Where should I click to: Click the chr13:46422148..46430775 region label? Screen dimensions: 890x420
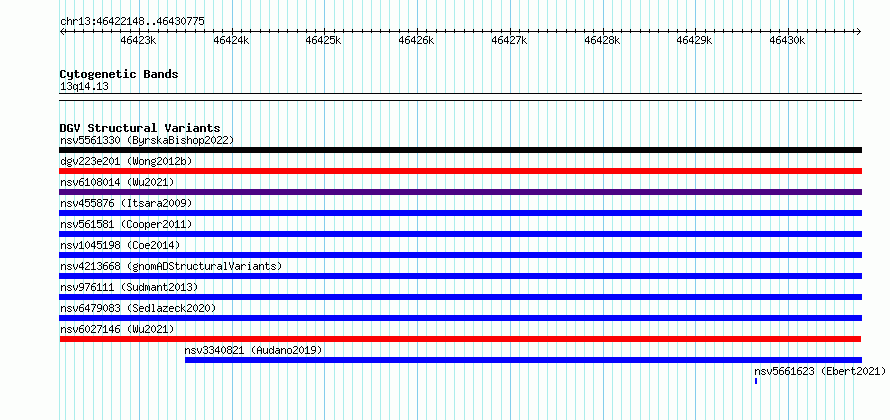tap(132, 22)
